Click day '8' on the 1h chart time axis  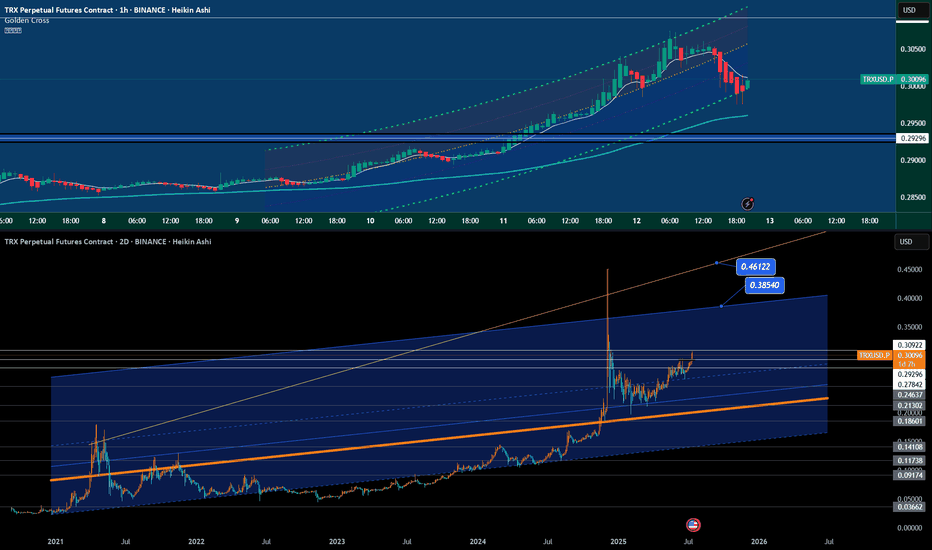tap(103, 221)
